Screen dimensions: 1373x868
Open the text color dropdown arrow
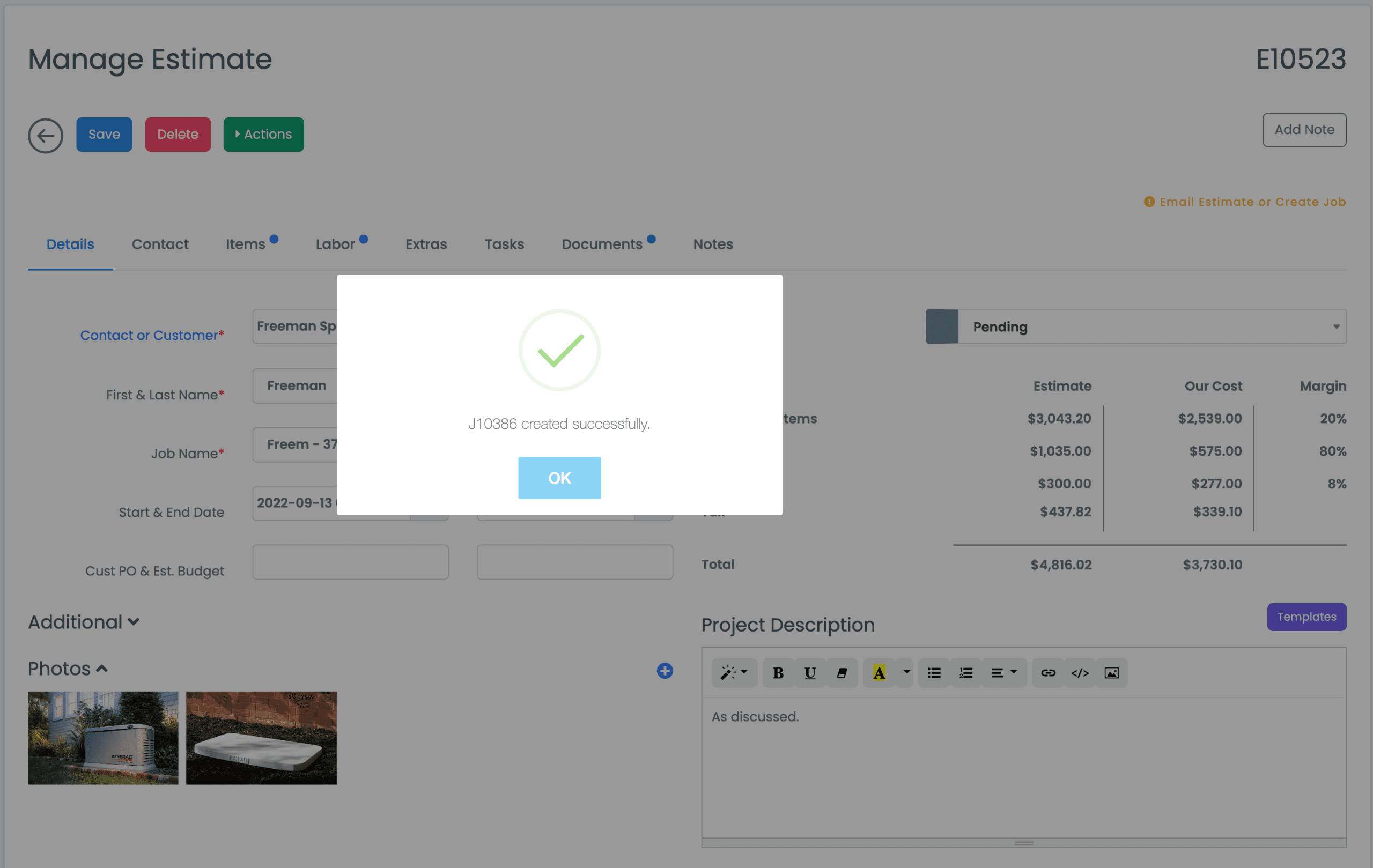[906, 672]
